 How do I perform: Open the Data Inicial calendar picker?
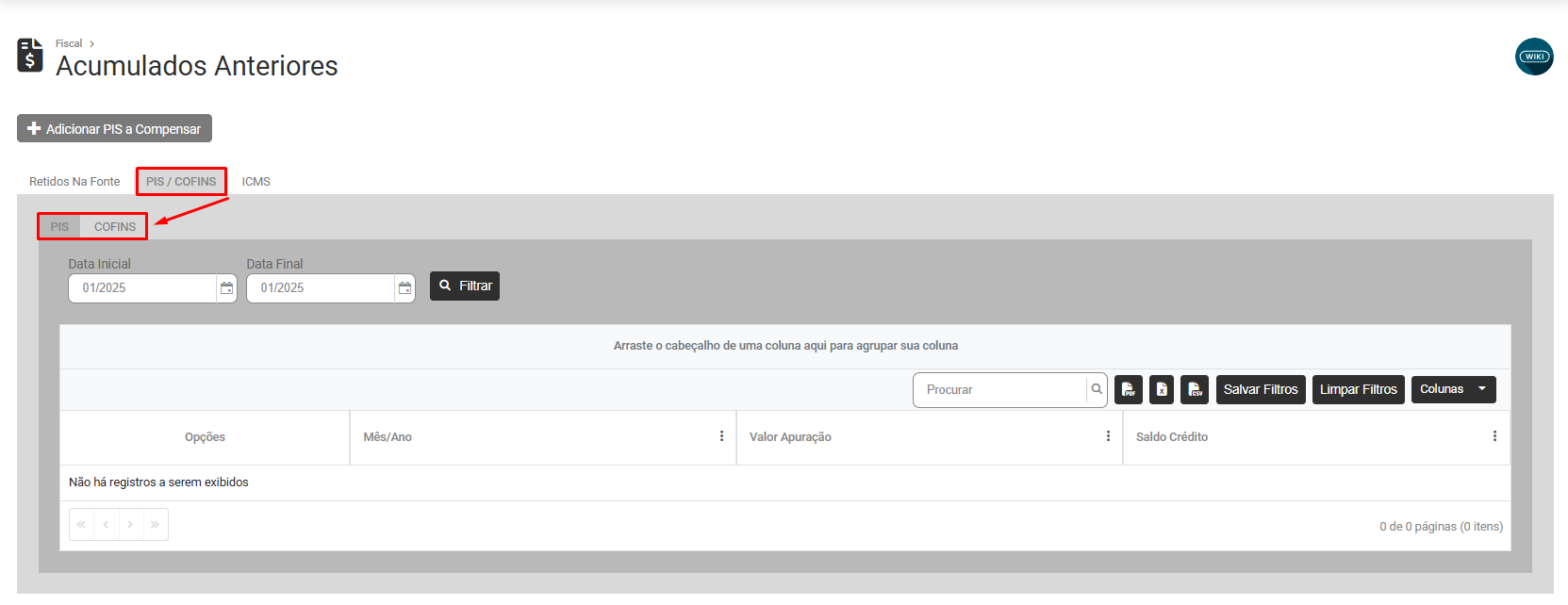click(x=226, y=288)
